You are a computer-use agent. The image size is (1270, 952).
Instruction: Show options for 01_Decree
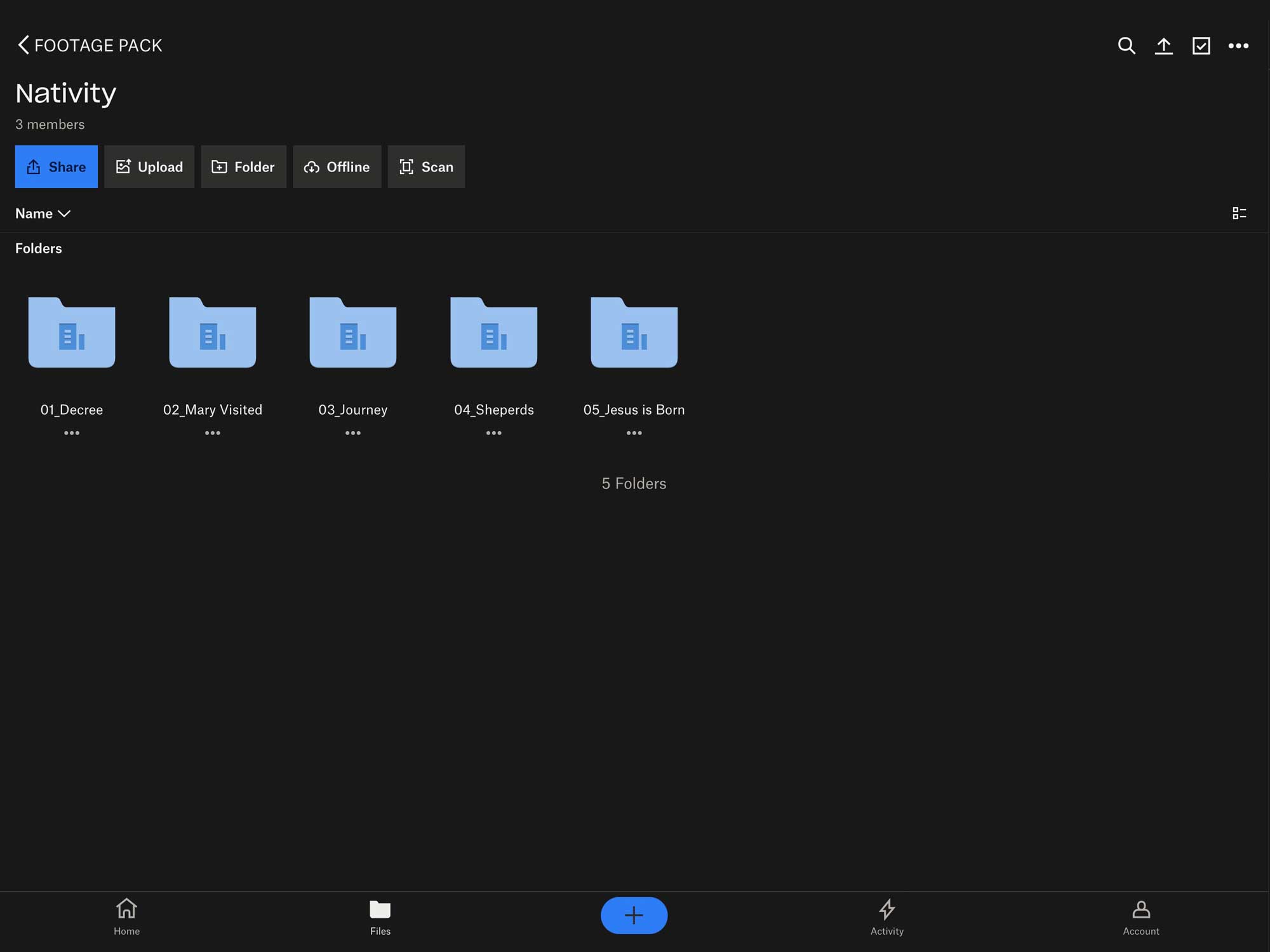(x=72, y=433)
